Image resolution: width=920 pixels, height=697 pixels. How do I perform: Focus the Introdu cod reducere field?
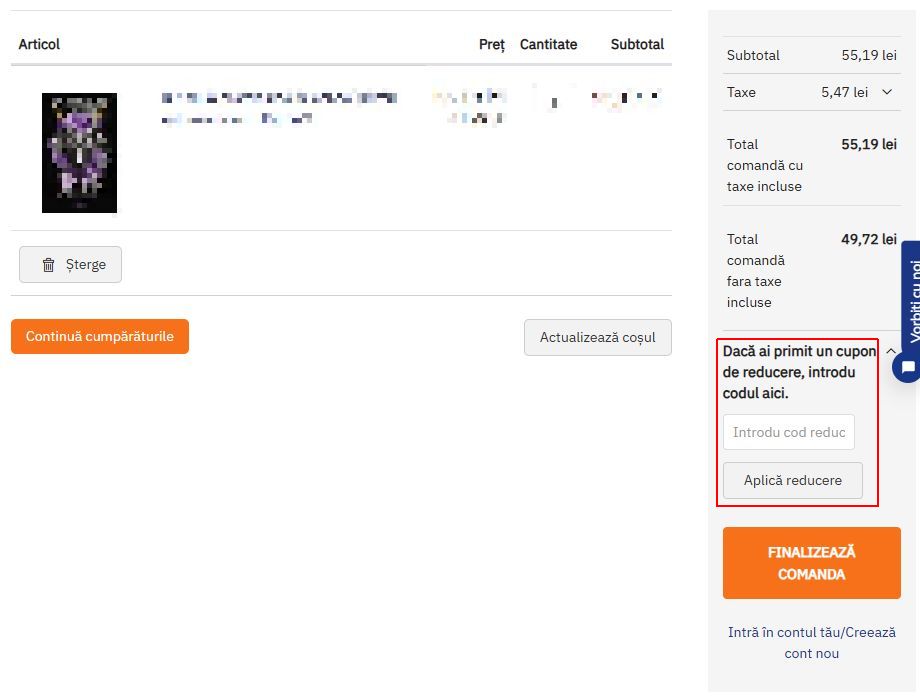(789, 432)
